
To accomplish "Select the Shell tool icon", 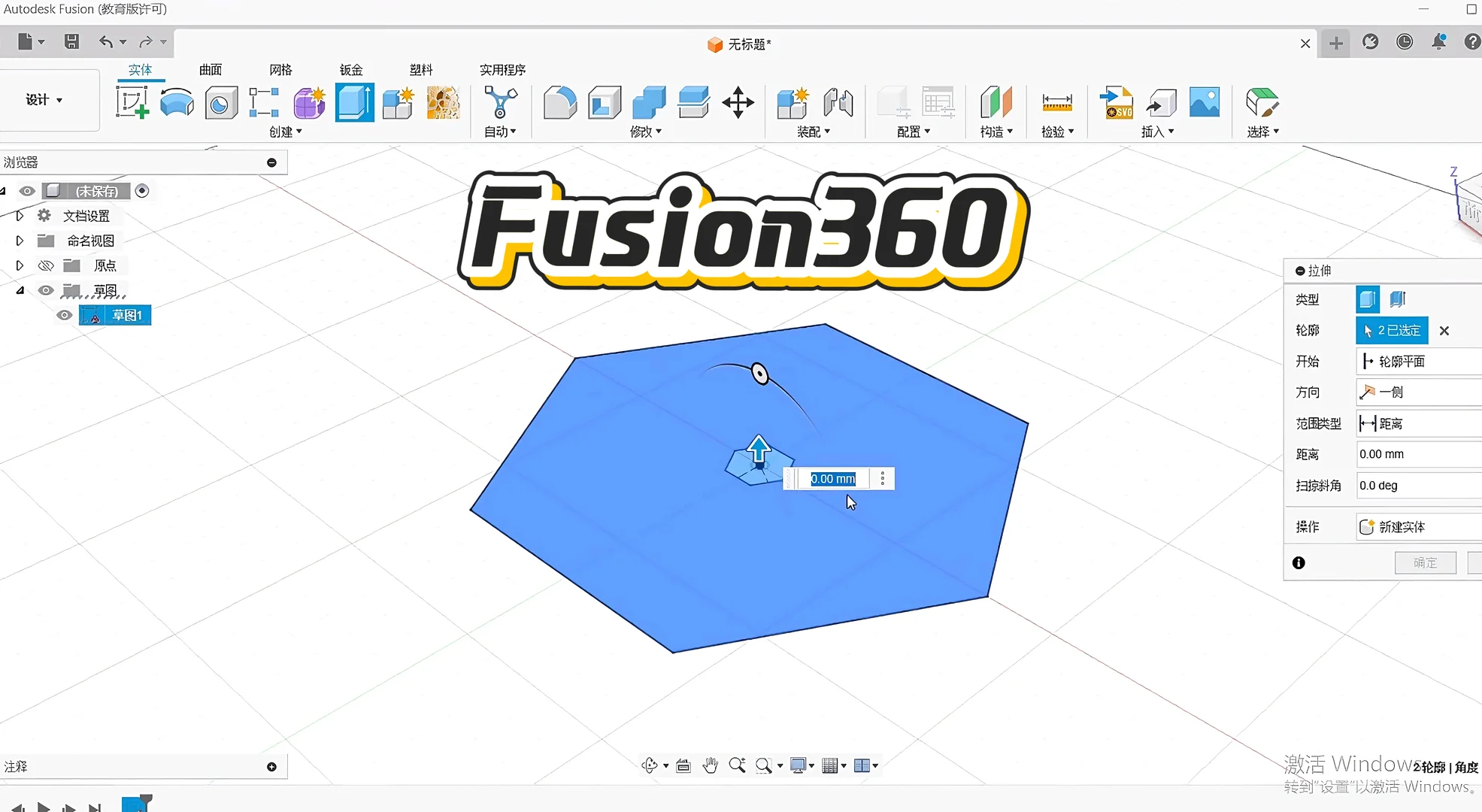I will [604, 102].
